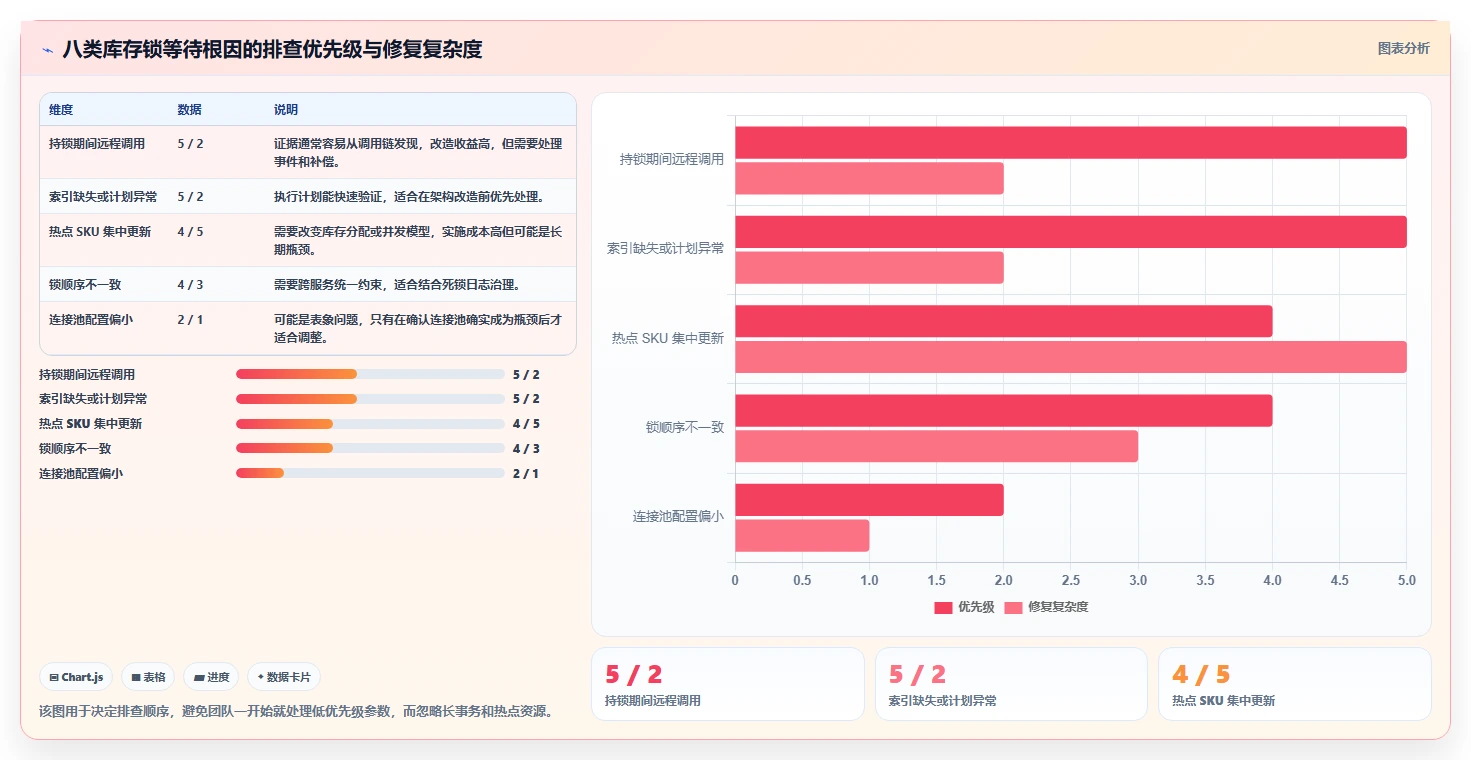The width and height of the screenshot is (1471, 760).
Task: Click the 修复复杂度 bar for 锁顺序不一致 in chart
Action: click(x=937, y=446)
